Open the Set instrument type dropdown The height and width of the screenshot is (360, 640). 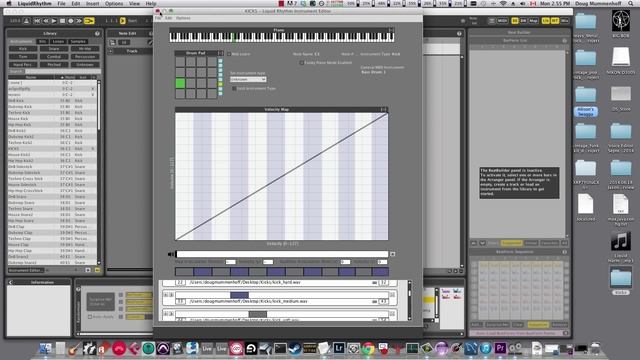pyautogui.click(x=248, y=79)
